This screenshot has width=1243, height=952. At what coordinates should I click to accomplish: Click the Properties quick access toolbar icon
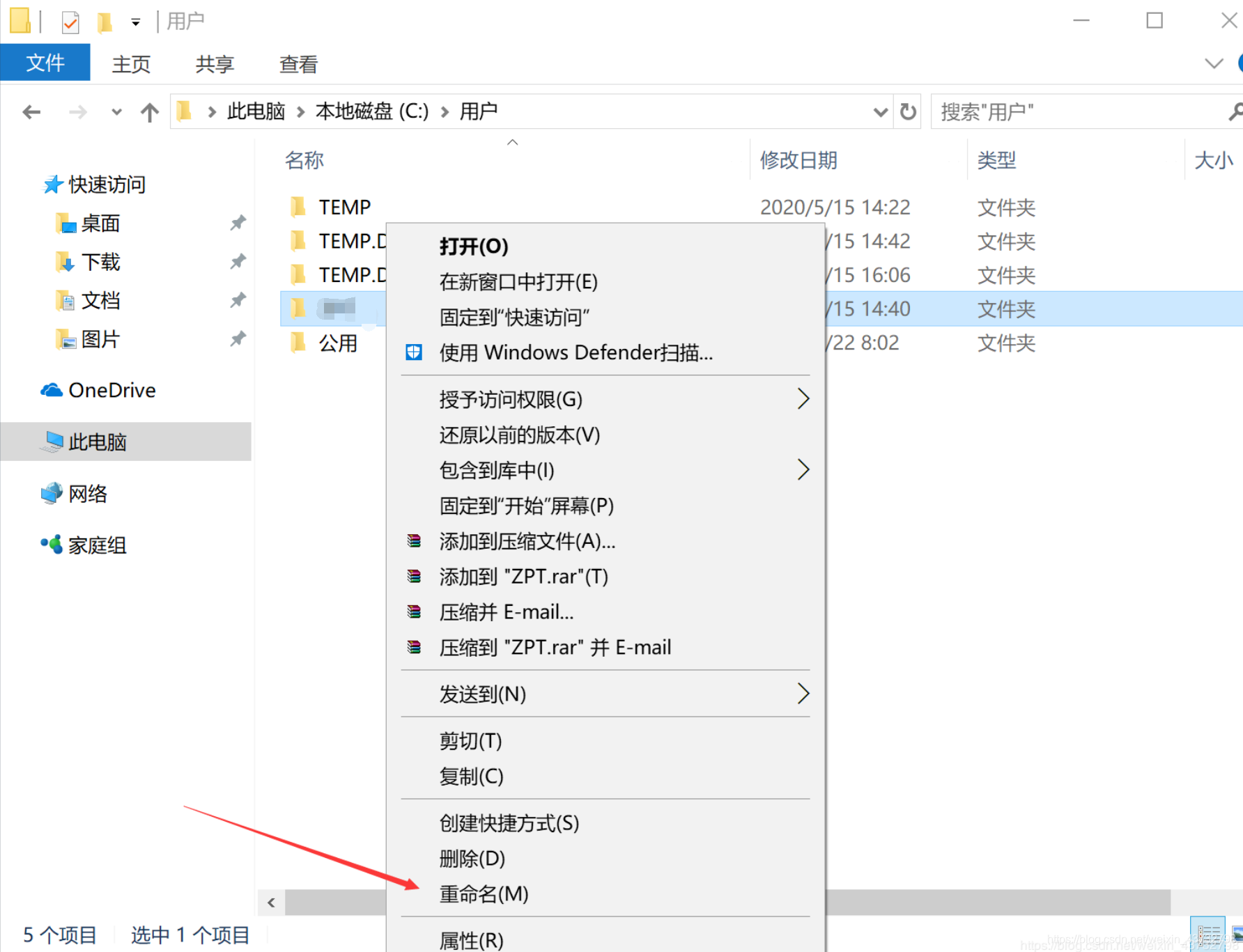70,22
